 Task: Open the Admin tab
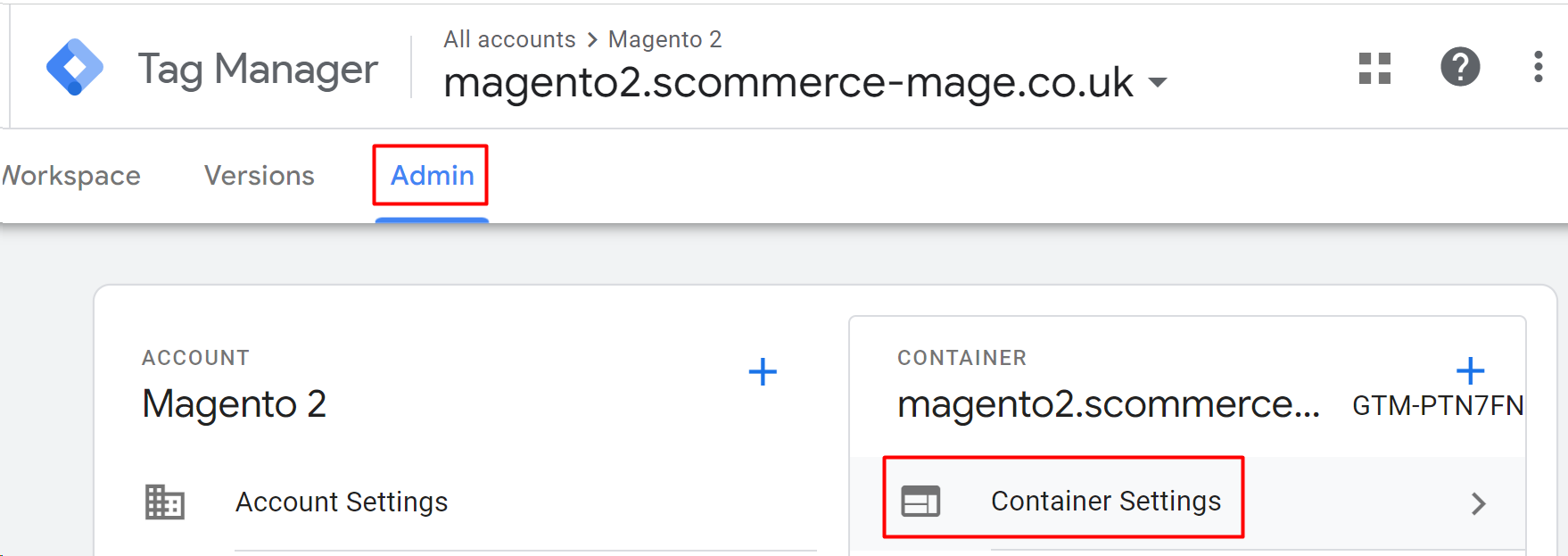pyautogui.click(x=431, y=176)
